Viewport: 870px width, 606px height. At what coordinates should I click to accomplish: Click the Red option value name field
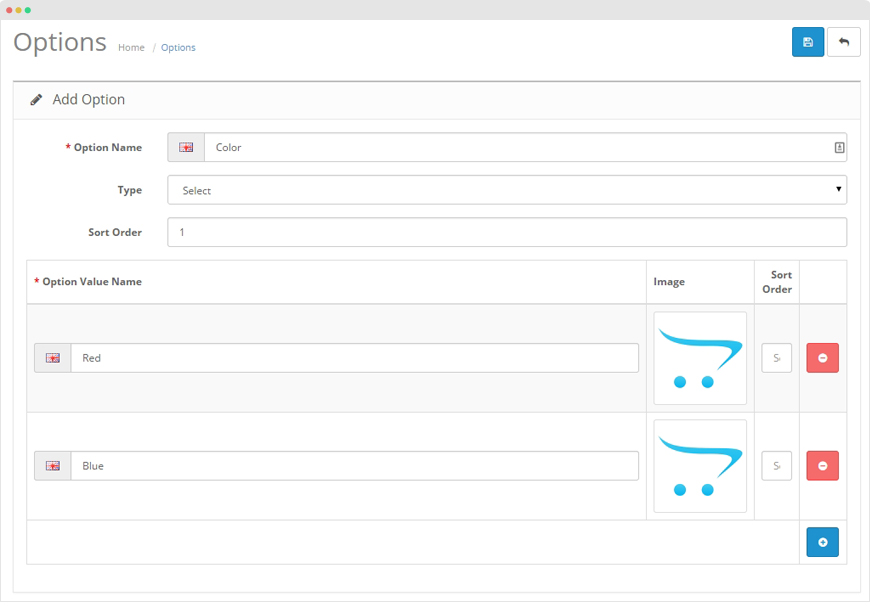click(354, 358)
